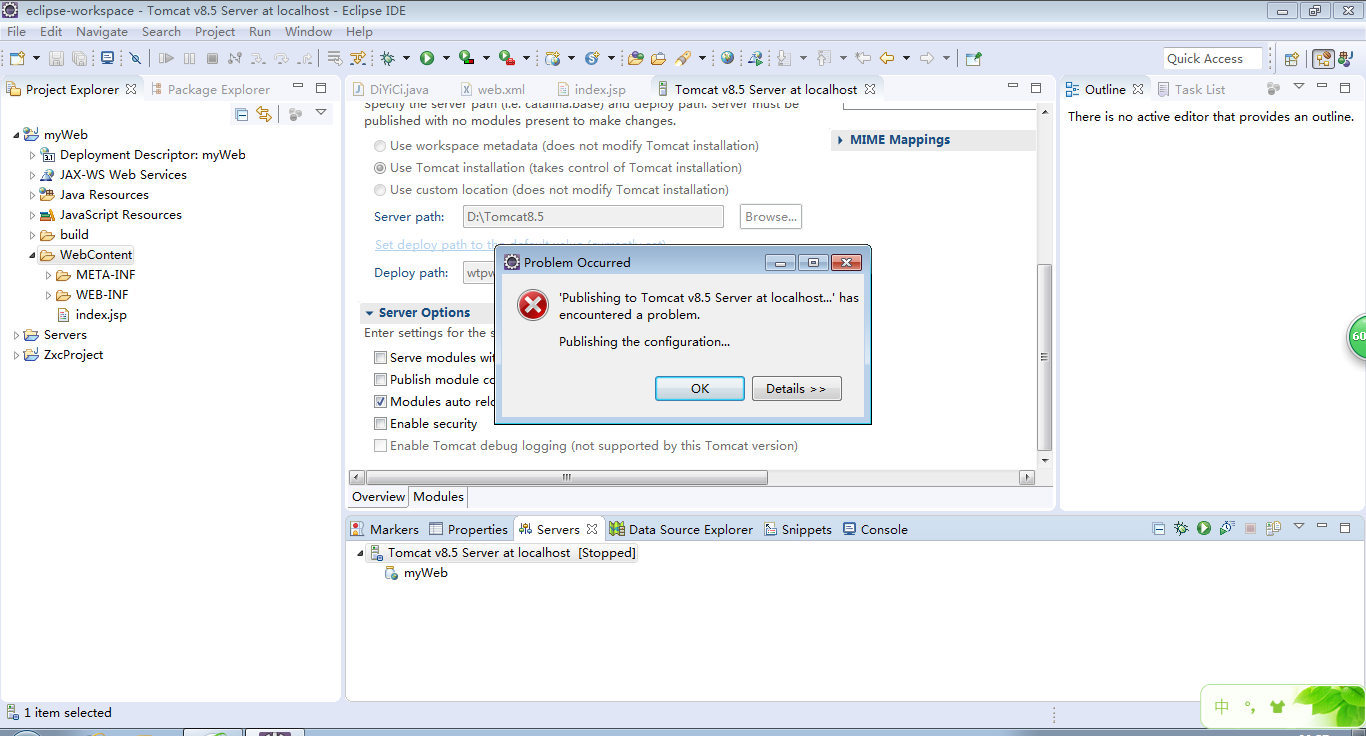The height and width of the screenshot is (736, 1366).
Task: Open the Window menu
Action: pyautogui.click(x=308, y=32)
